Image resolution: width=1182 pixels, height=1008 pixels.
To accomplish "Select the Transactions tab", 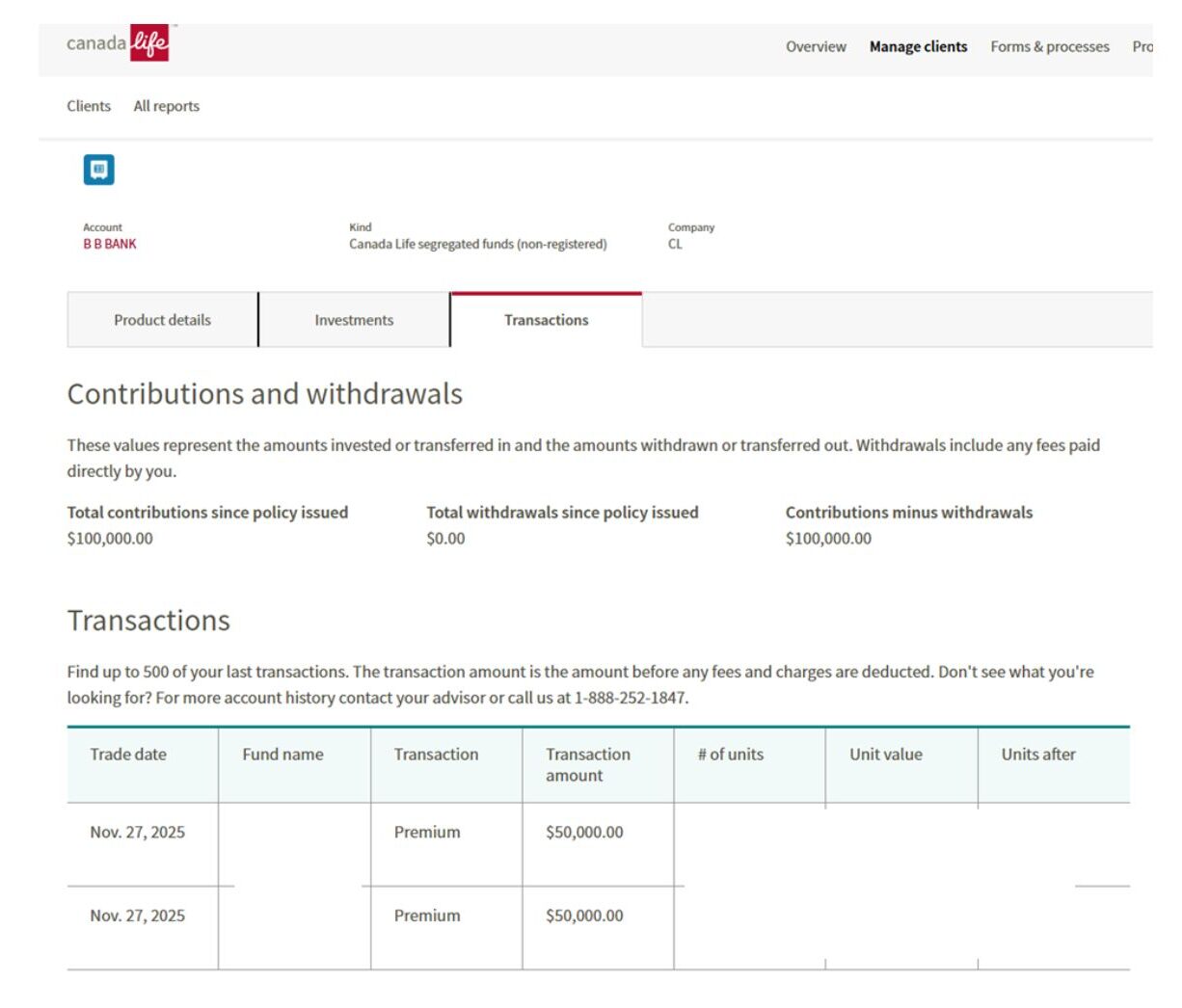I will click(546, 319).
